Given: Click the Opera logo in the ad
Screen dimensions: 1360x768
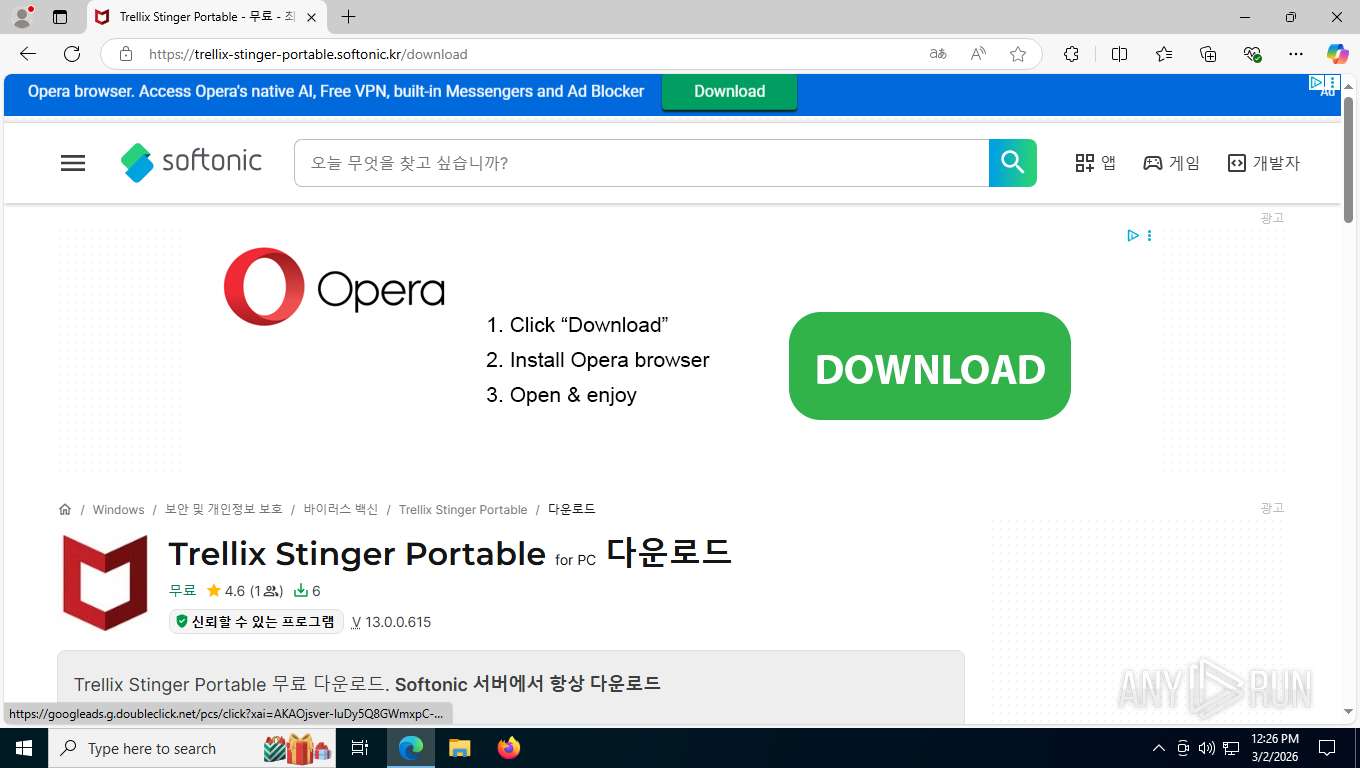Looking at the screenshot, I should (334, 287).
